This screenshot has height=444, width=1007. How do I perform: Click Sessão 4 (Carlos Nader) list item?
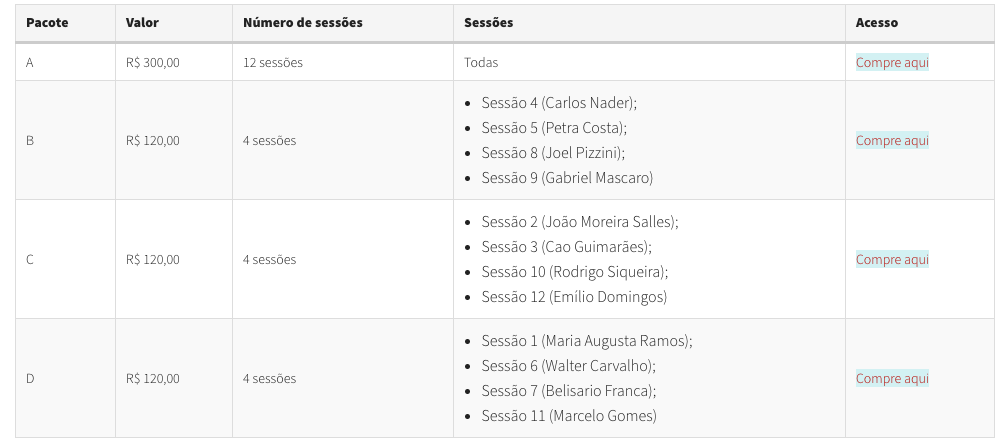559,103
